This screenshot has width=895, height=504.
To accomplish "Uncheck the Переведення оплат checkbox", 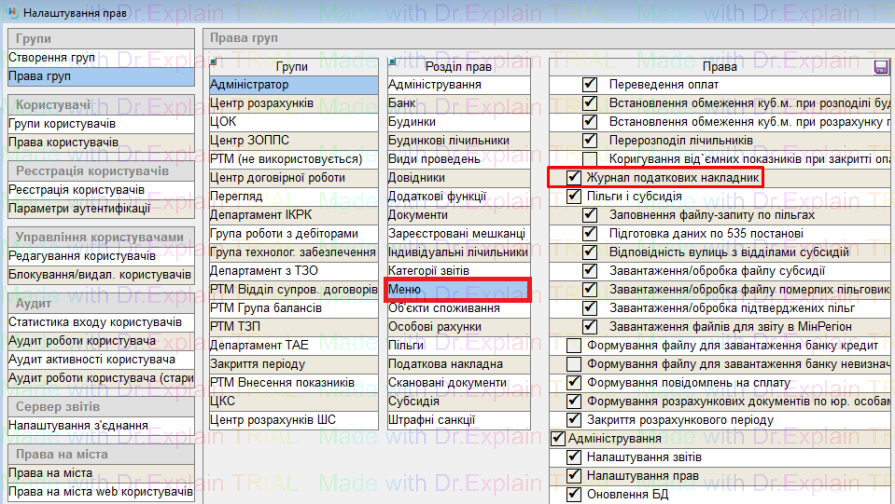I will [x=589, y=85].
